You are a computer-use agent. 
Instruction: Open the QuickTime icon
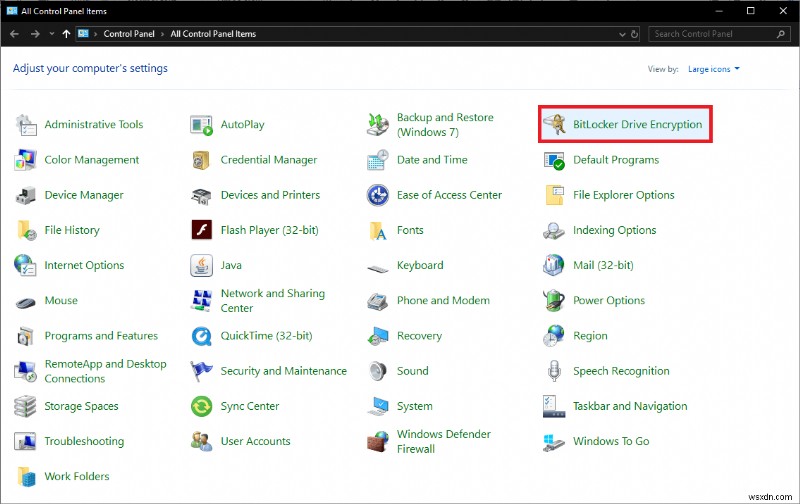tap(202, 336)
